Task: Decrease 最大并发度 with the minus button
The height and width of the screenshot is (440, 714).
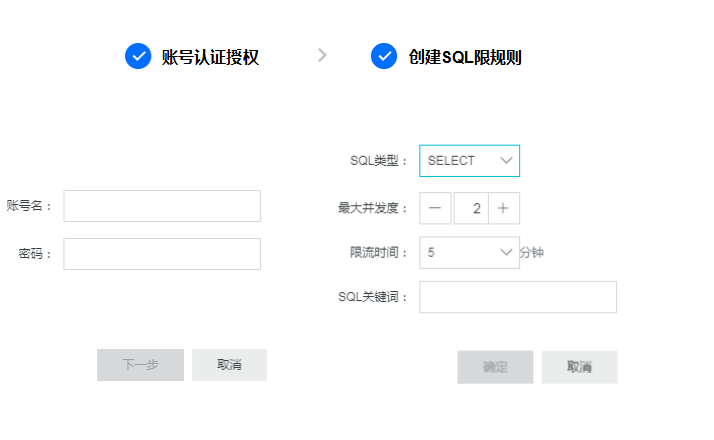Action: point(435,208)
